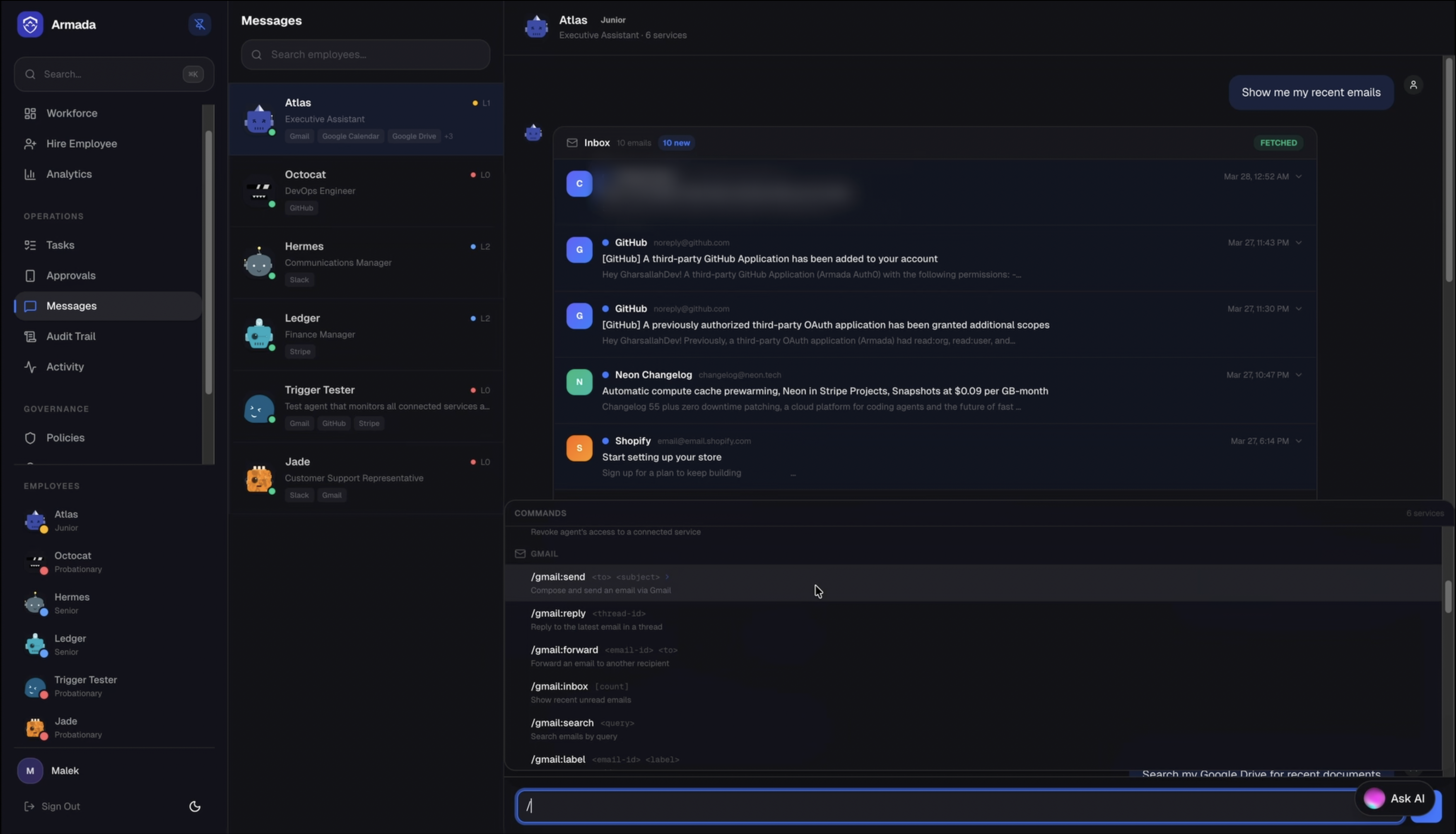This screenshot has height=834, width=1456.
Task: Expand the Neon Changelog email chevron
Action: click(x=1299, y=375)
